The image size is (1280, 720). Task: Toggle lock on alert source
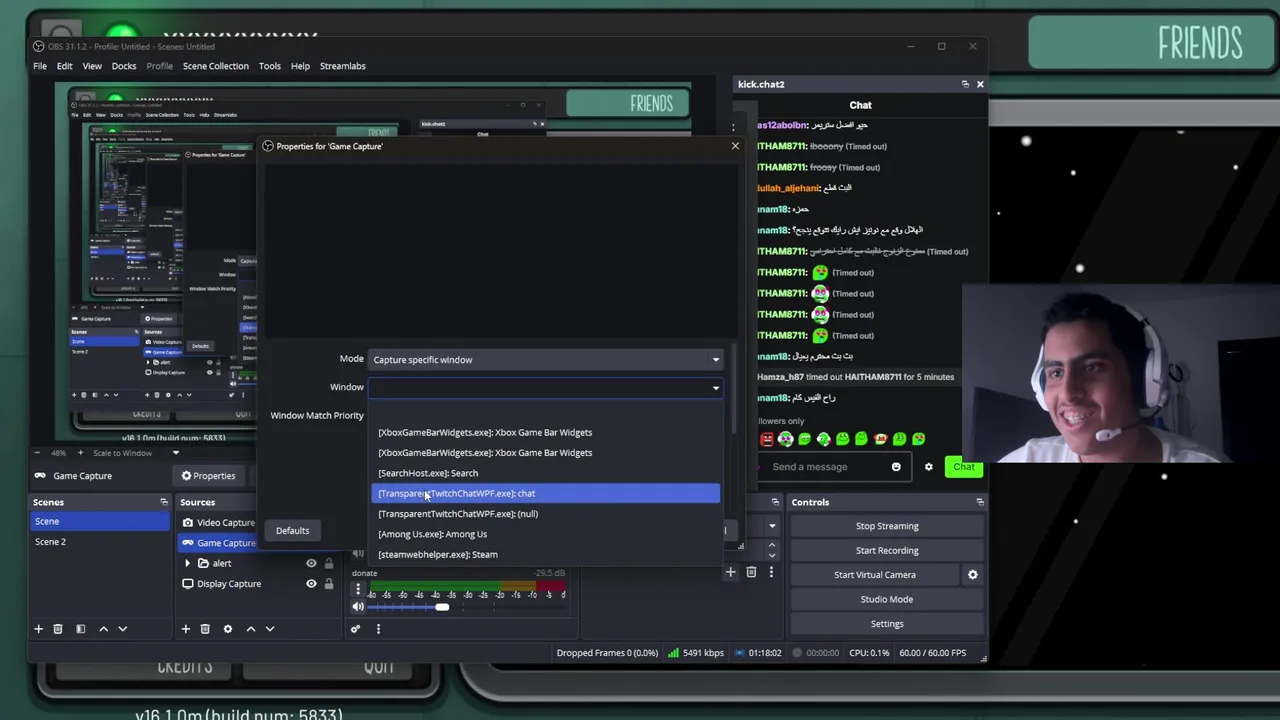pyautogui.click(x=329, y=563)
